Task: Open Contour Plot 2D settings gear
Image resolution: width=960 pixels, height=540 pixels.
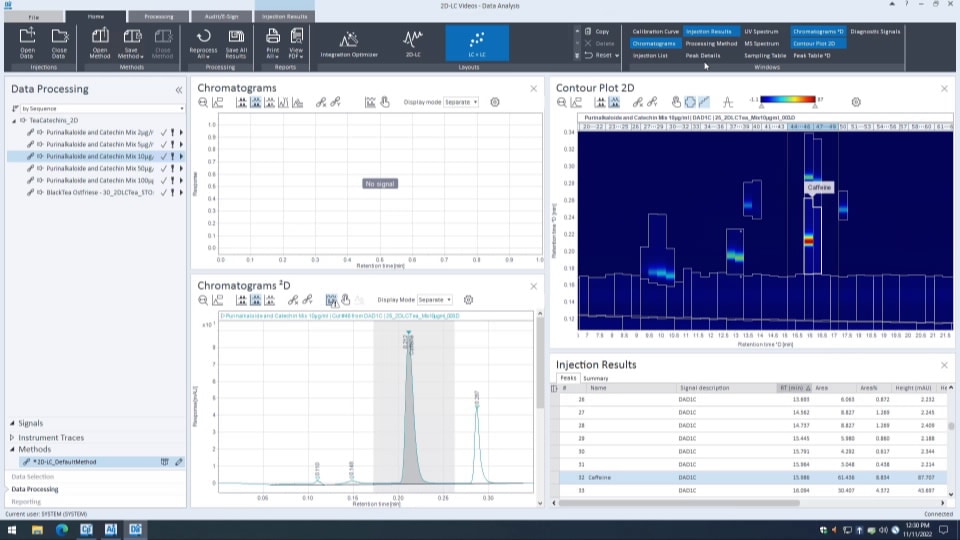Action: click(x=856, y=102)
